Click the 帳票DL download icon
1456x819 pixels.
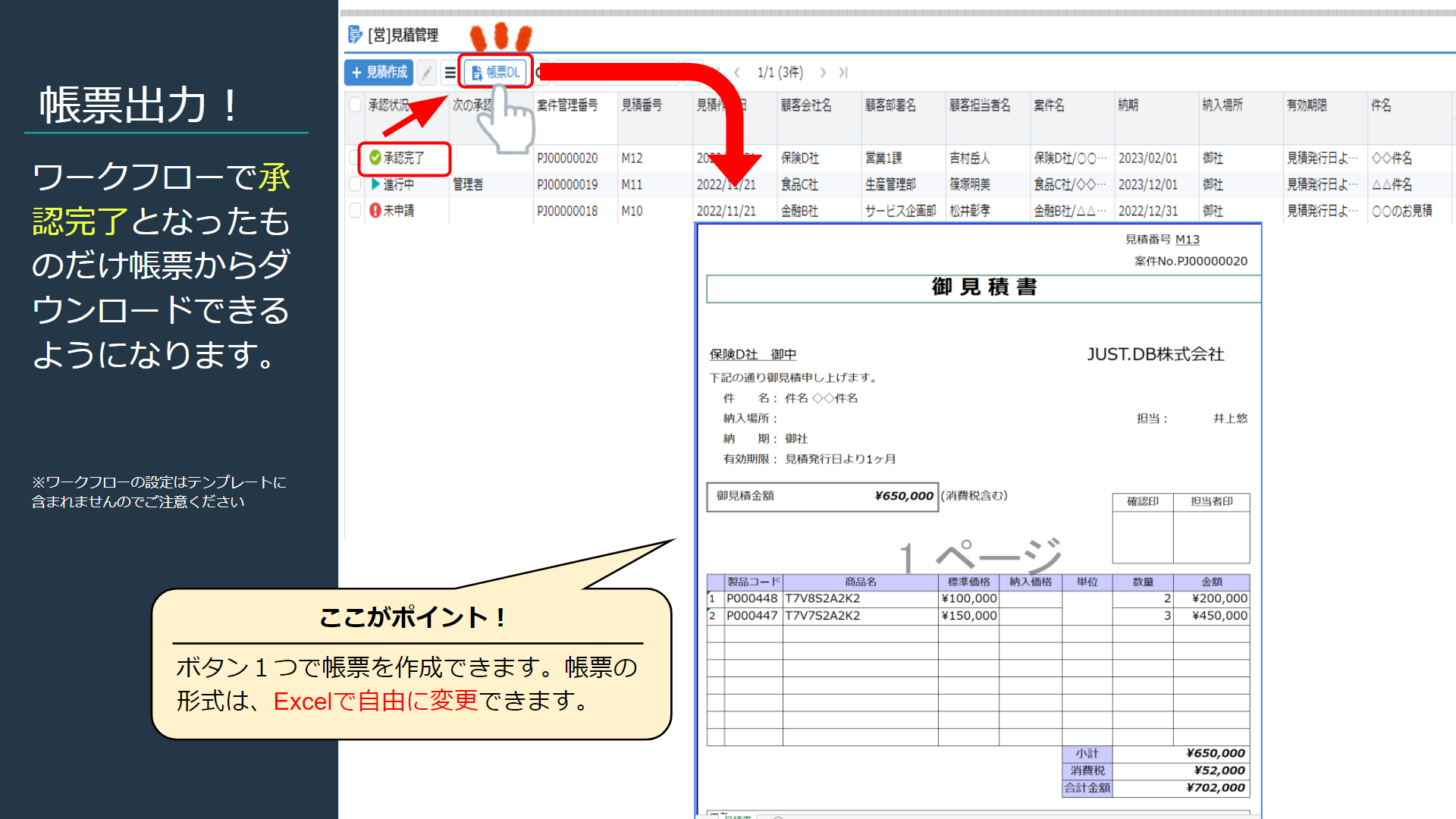pyautogui.click(x=476, y=72)
